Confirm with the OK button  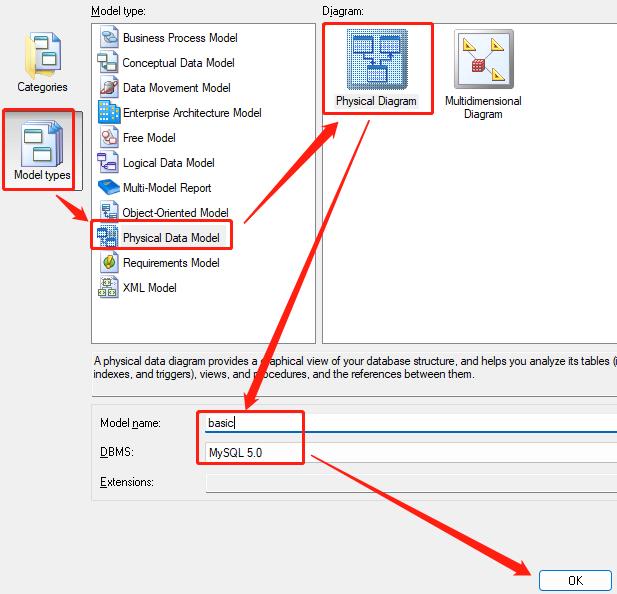pos(575,580)
